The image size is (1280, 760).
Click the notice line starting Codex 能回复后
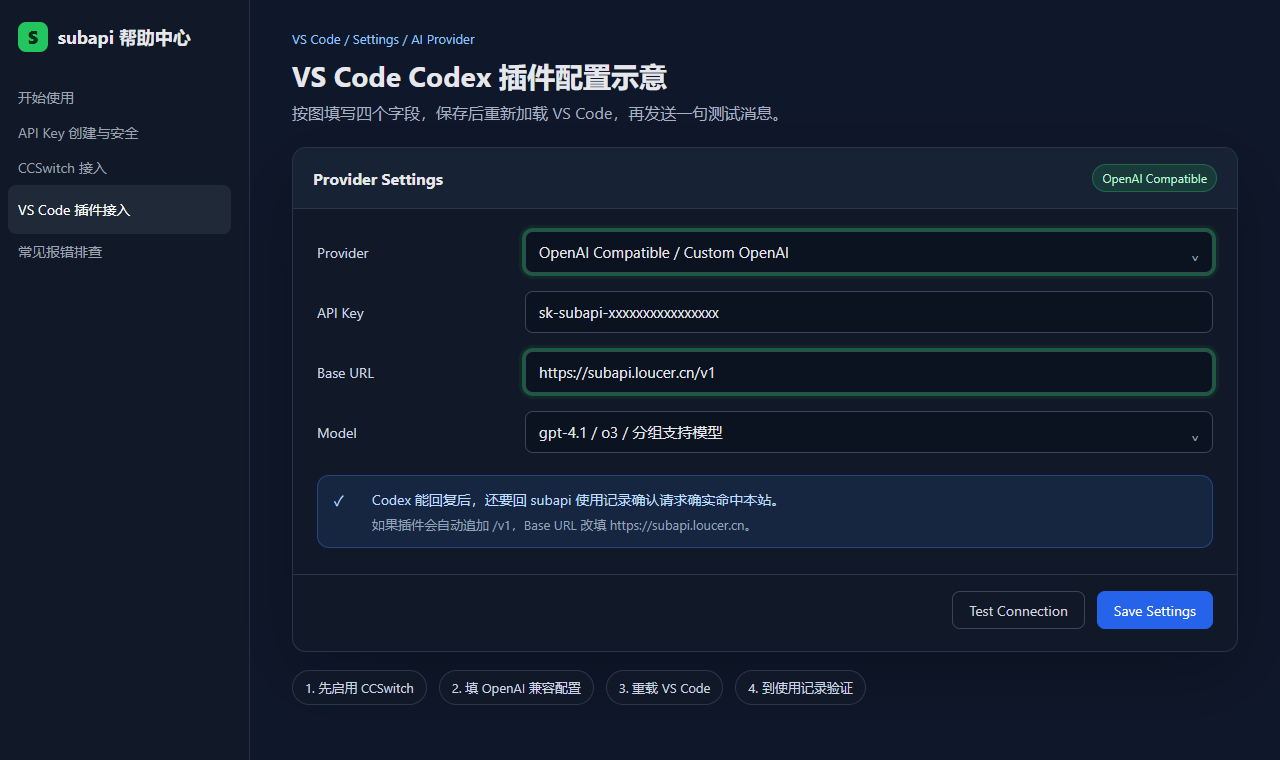[575, 500]
